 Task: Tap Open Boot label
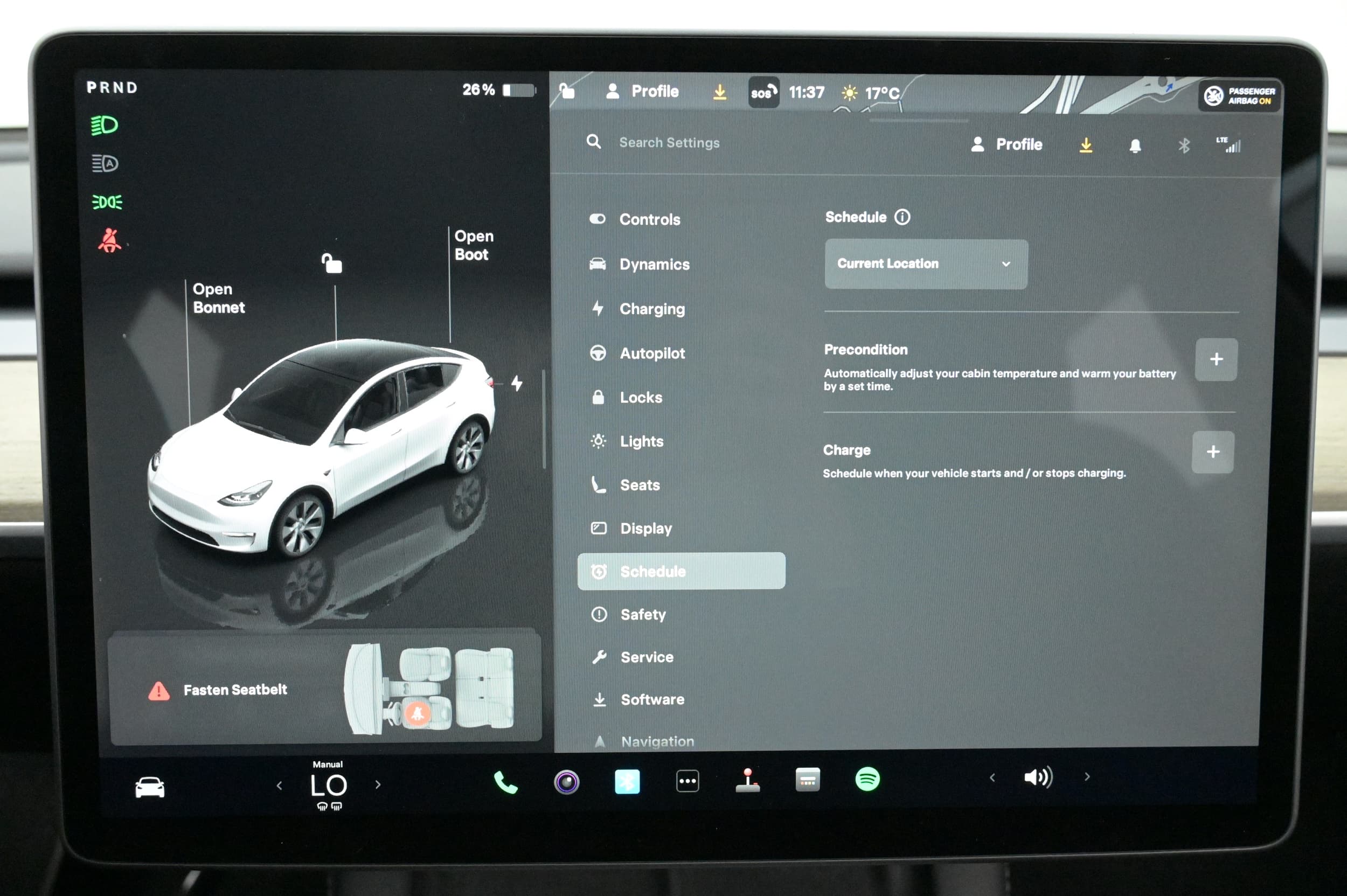[473, 245]
